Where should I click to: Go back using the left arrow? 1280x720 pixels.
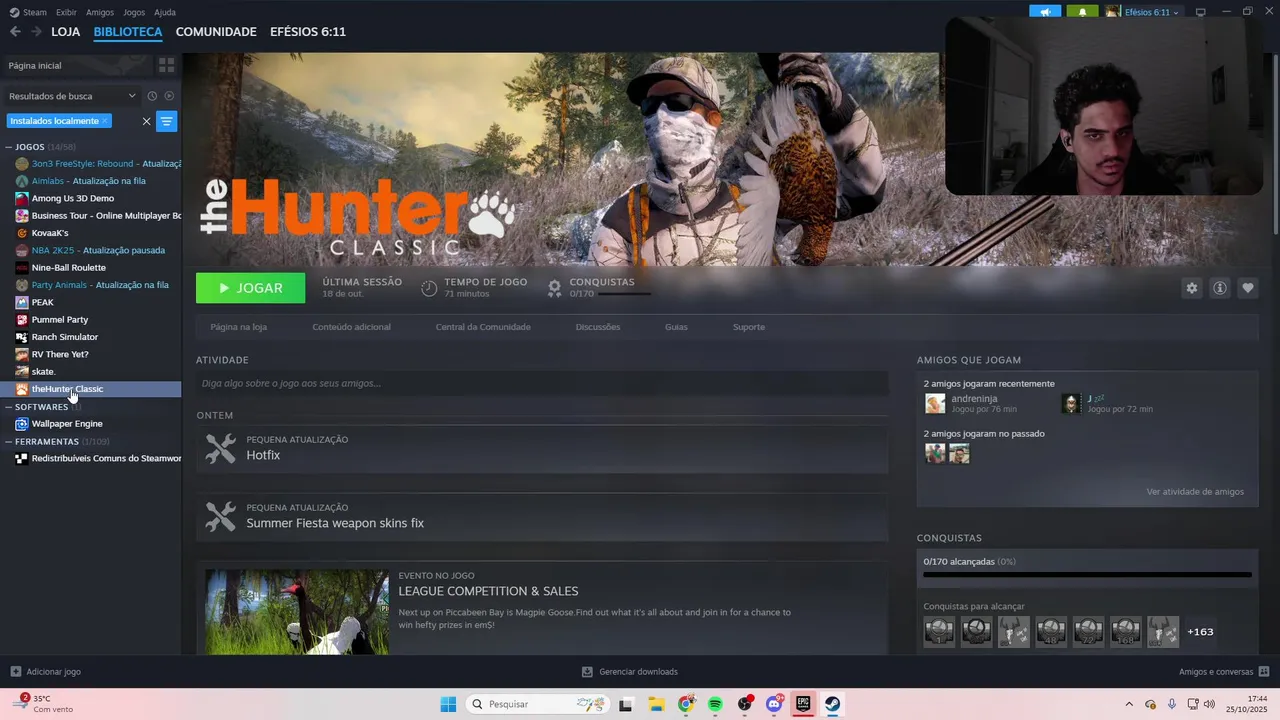pyautogui.click(x=15, y=32)
